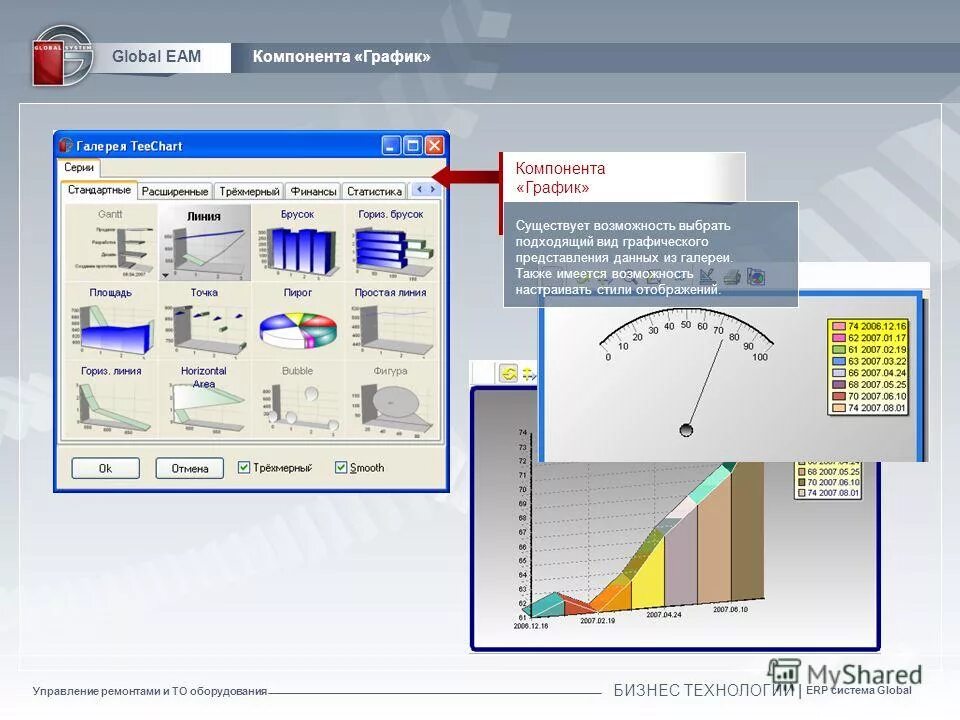Screen dimensions: 960x720
Task: Click legend swatch for 61 2007.02.19
Action: [x=838, y=350]
